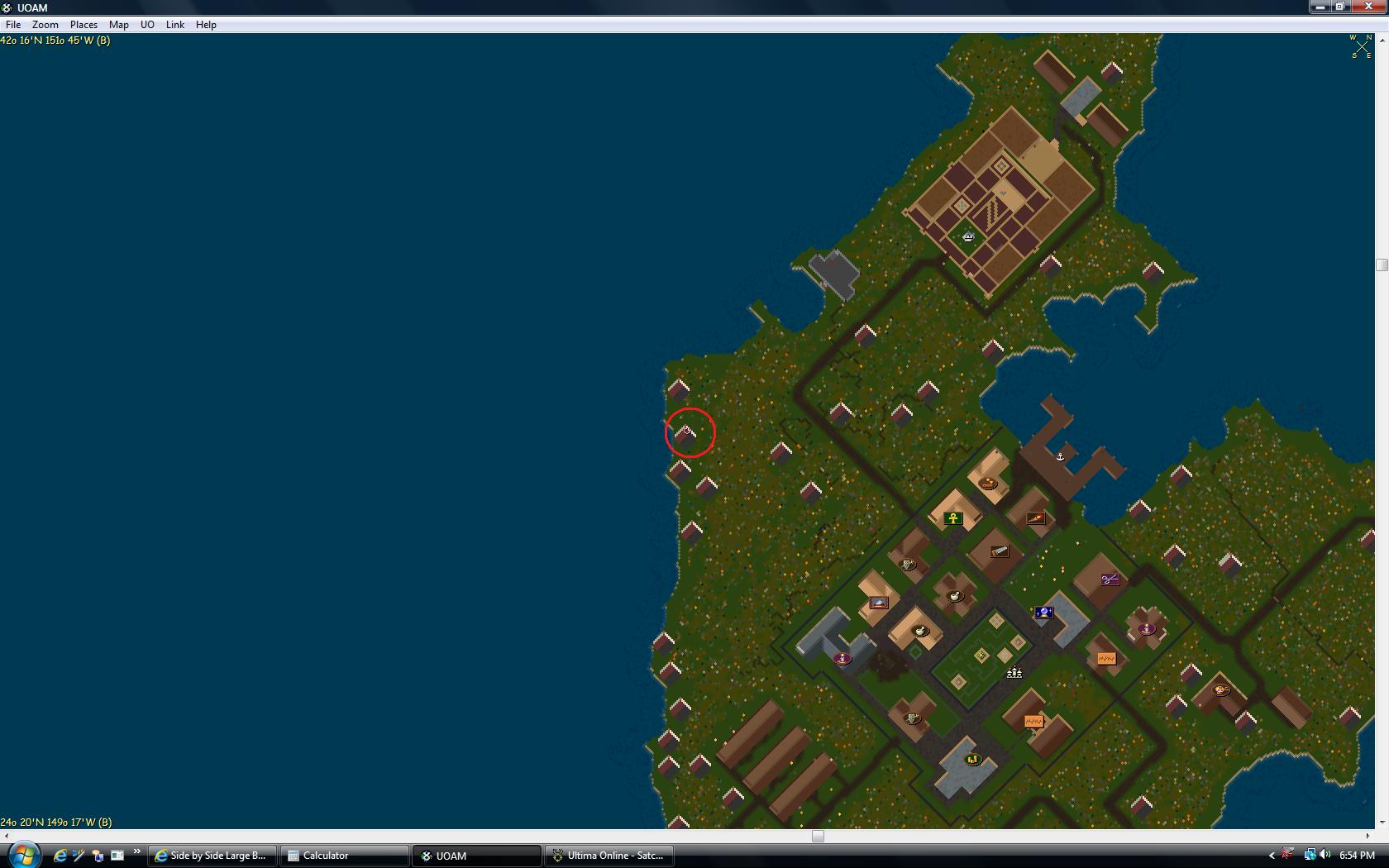Click the horizontal scrollbar thumb

tap(818, 836)
